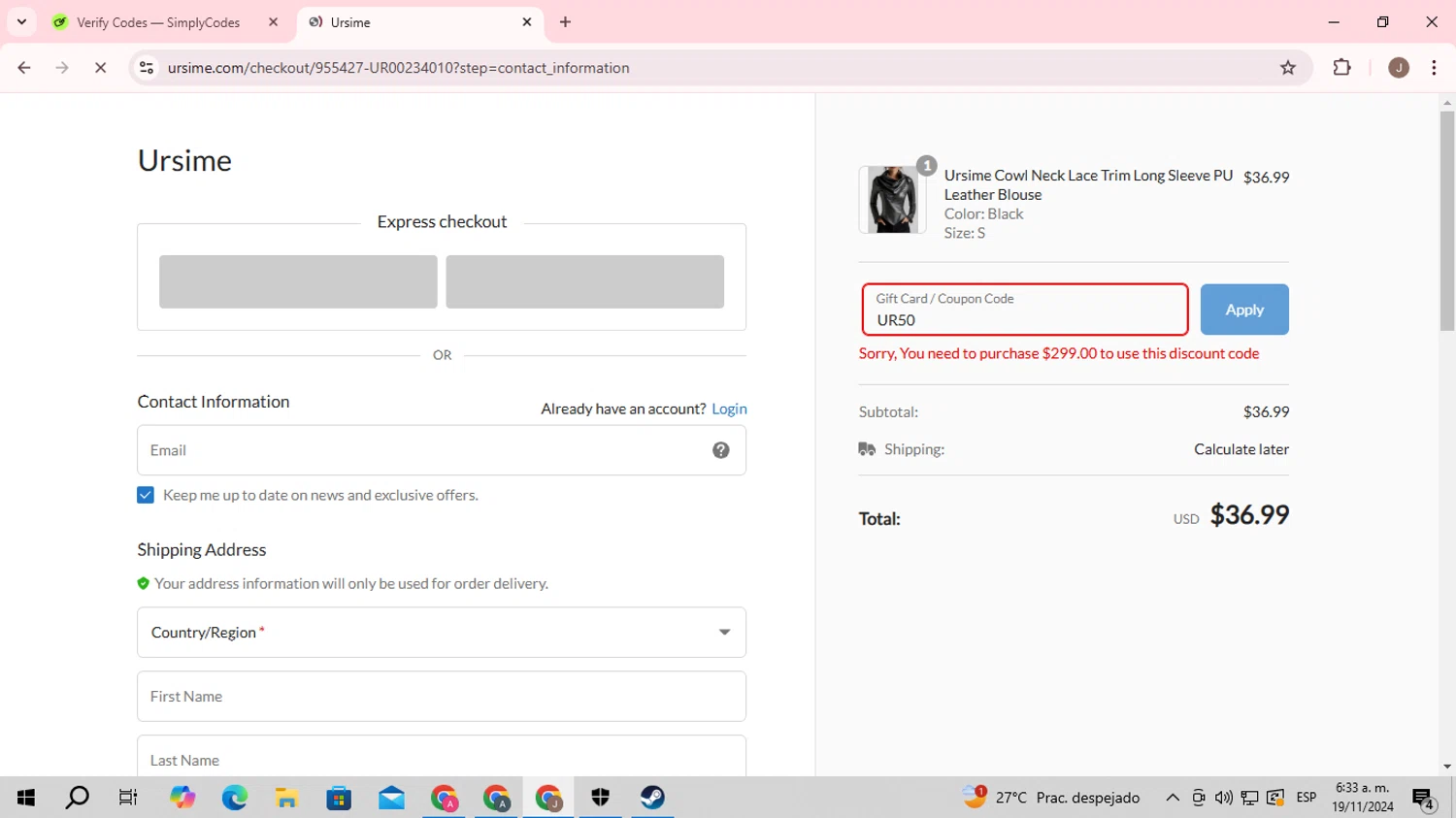This screenshot has height=818, width=1456.
Task: Click the page vertical scrollbar
Action: (x=1447, y=221)
